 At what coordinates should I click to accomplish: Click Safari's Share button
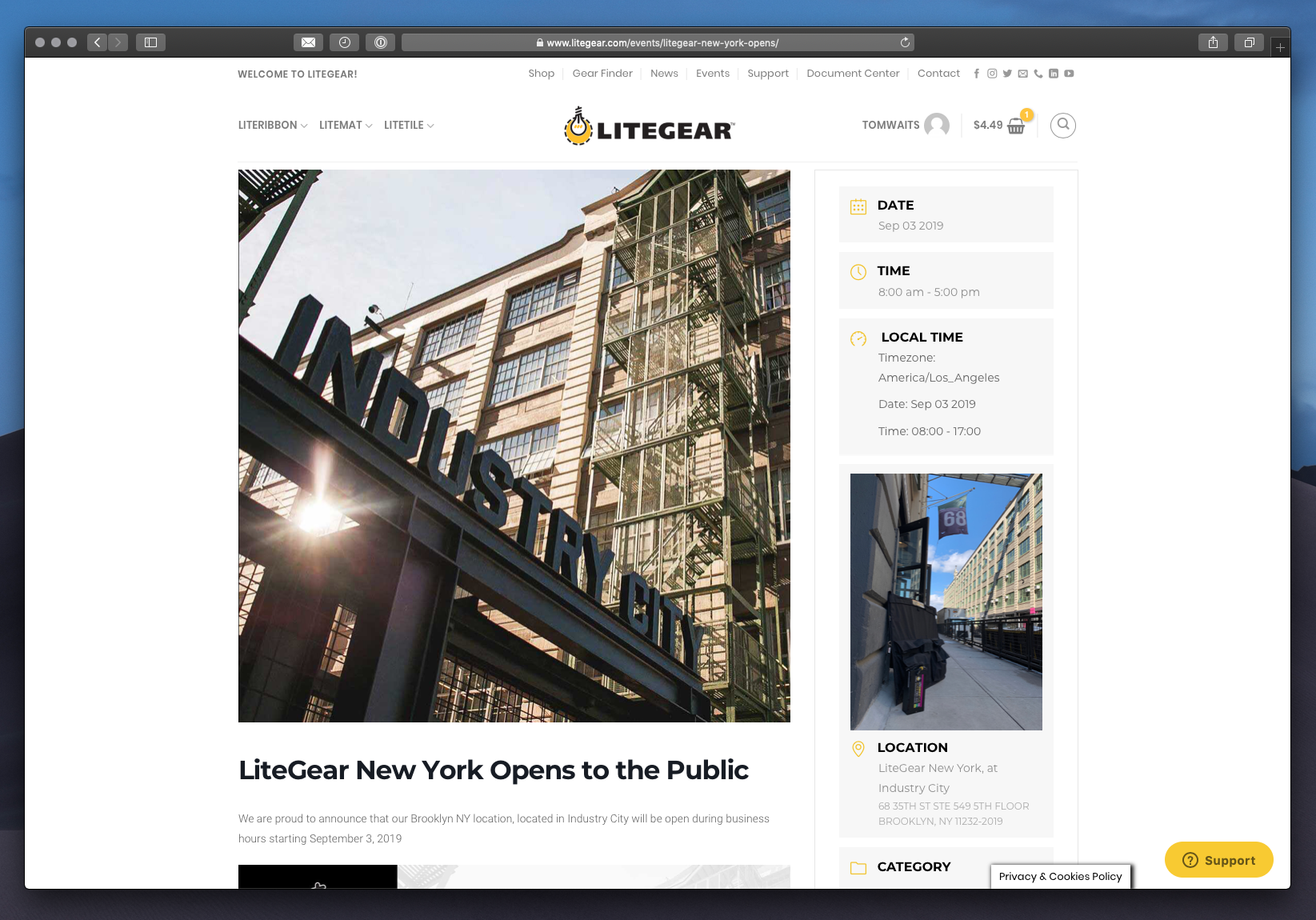(x=1213, y=42)
